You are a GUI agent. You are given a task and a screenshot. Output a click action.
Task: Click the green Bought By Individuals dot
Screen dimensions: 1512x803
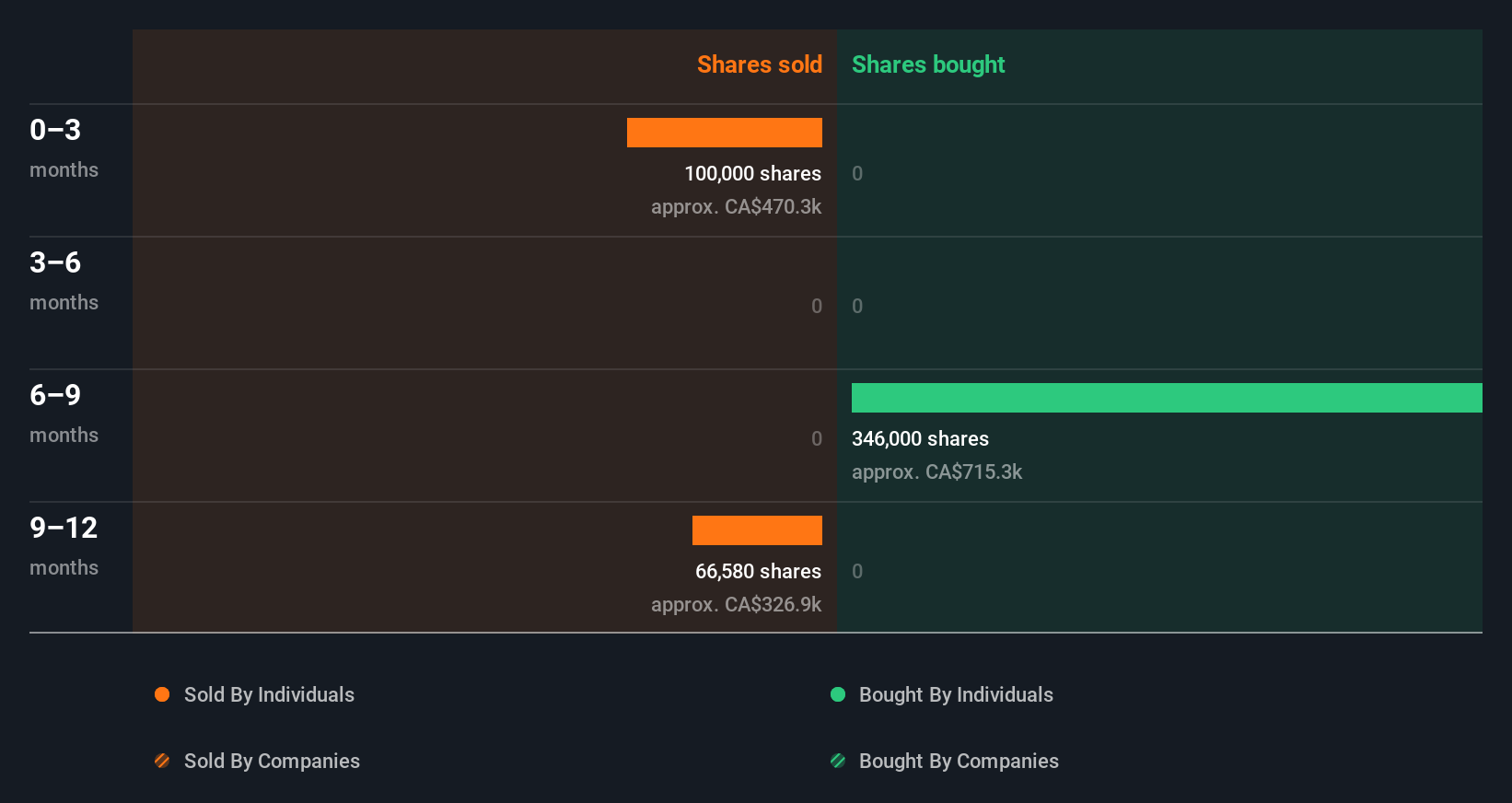click(838, 694)
